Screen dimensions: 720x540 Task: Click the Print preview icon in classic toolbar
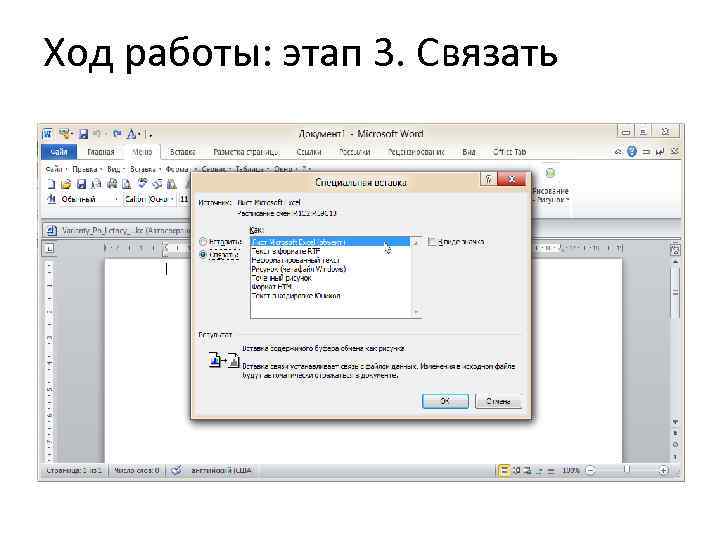pos(127,184)
